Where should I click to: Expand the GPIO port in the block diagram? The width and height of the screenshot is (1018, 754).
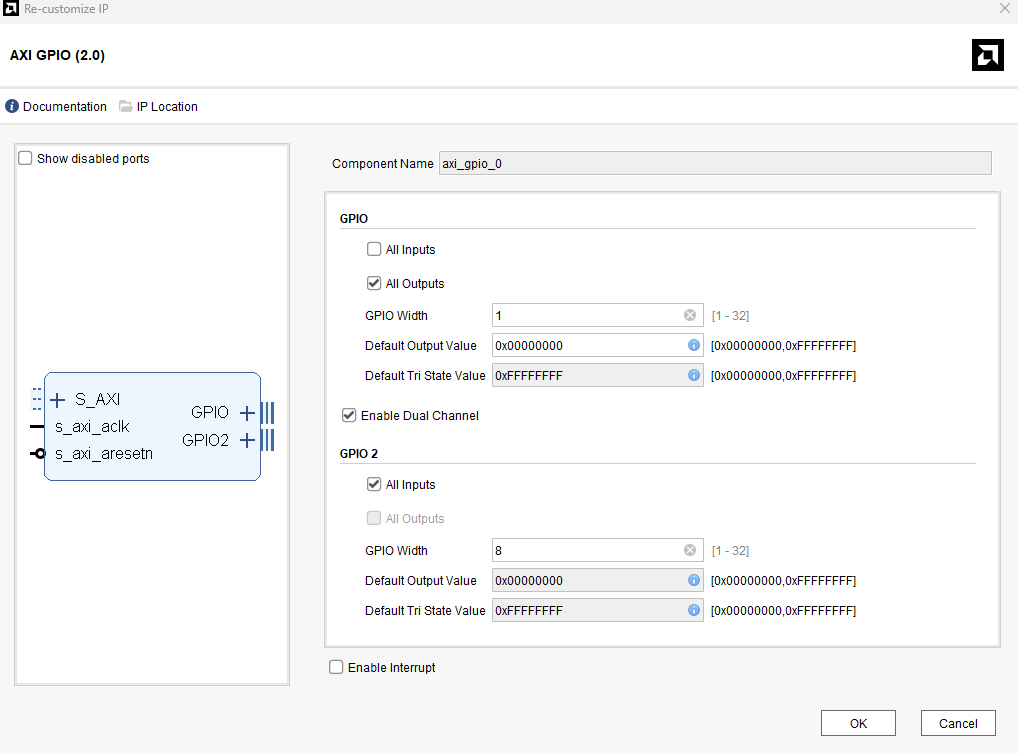(247, 412)
